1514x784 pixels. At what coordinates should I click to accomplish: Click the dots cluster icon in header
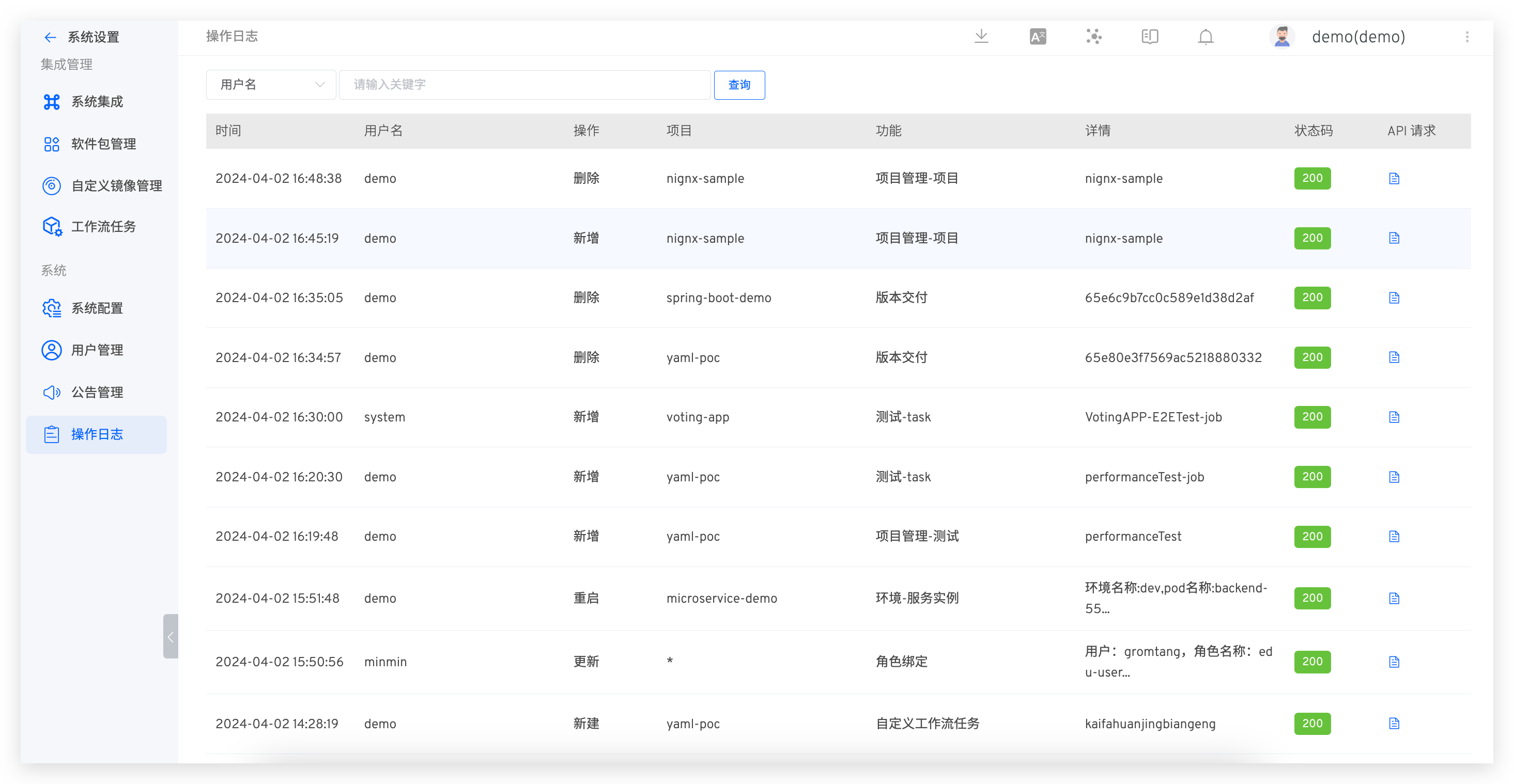pyautogui.click(x=1093, y=36)
